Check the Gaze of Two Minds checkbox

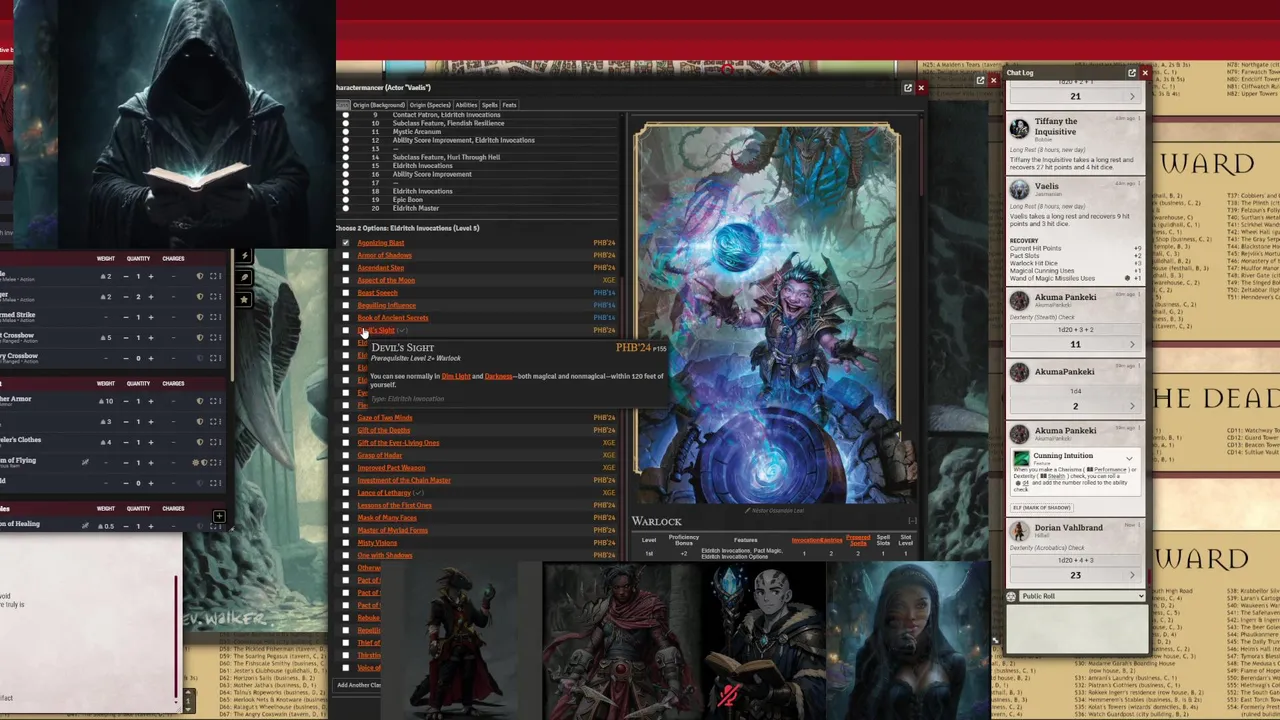346,418
